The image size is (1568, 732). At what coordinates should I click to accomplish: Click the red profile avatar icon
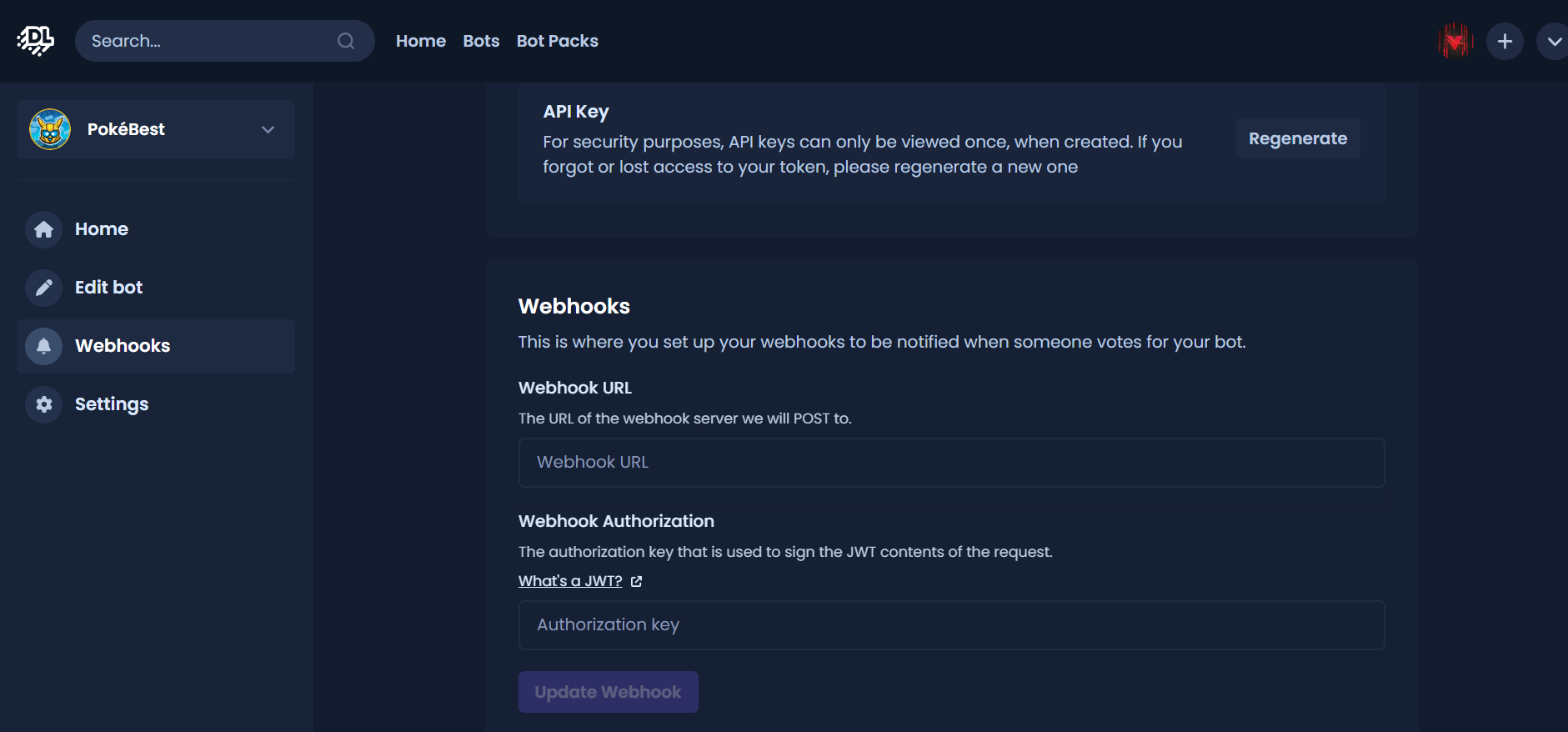pos(1455,40)
